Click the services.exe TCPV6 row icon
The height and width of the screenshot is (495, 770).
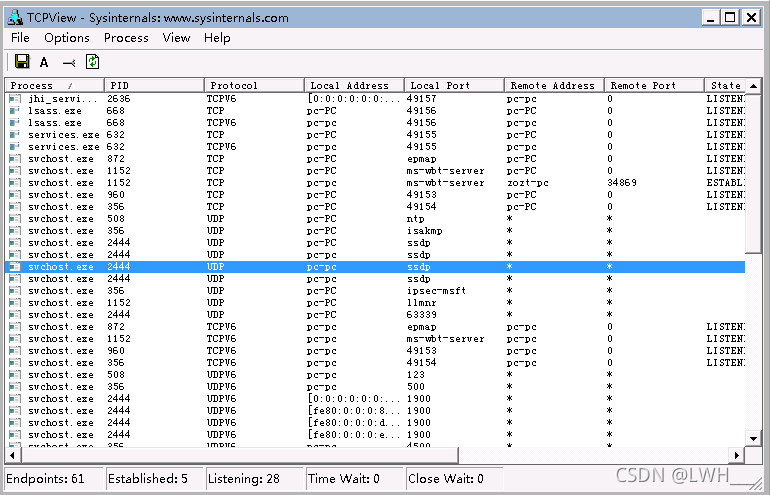15,147
